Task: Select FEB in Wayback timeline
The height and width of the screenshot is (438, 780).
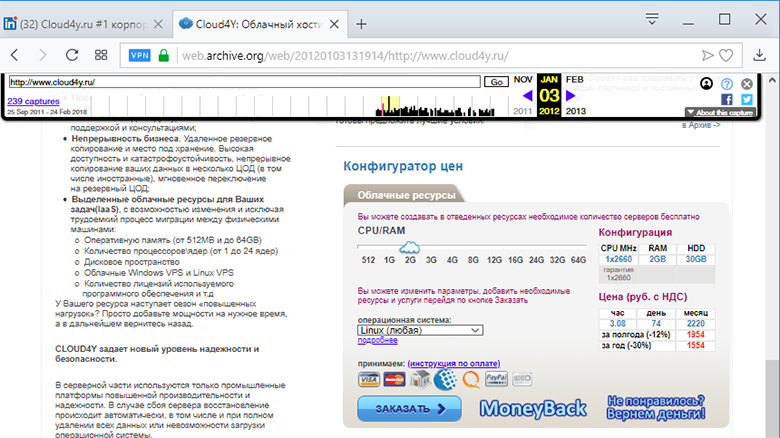Action: click(575, 80)
